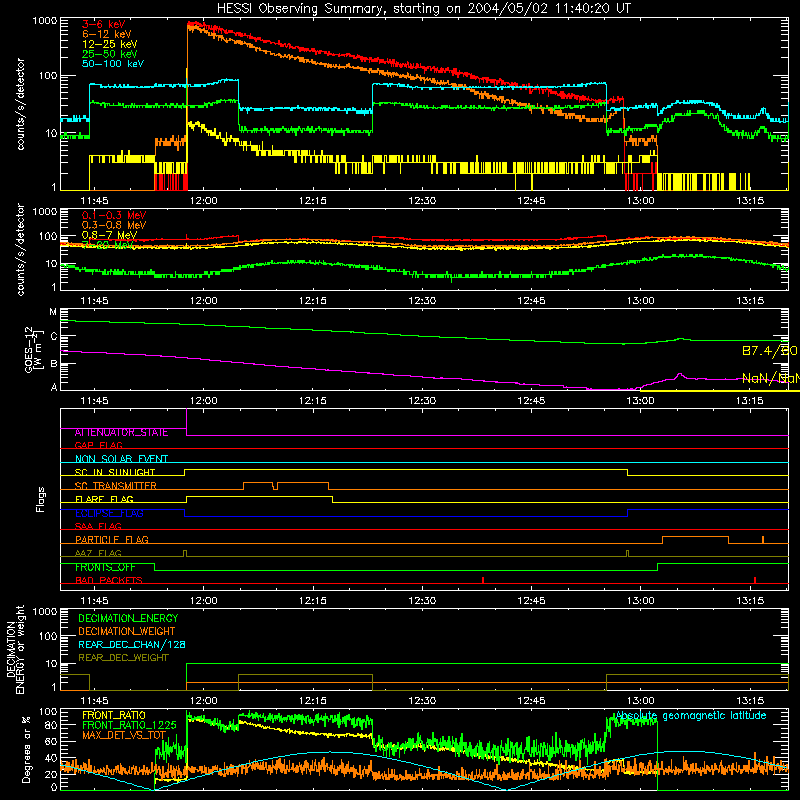This screenshot has width=800, height=800.
Task: Click the top panel 'counts/s/detector' axis title
Action: (20, 104)
